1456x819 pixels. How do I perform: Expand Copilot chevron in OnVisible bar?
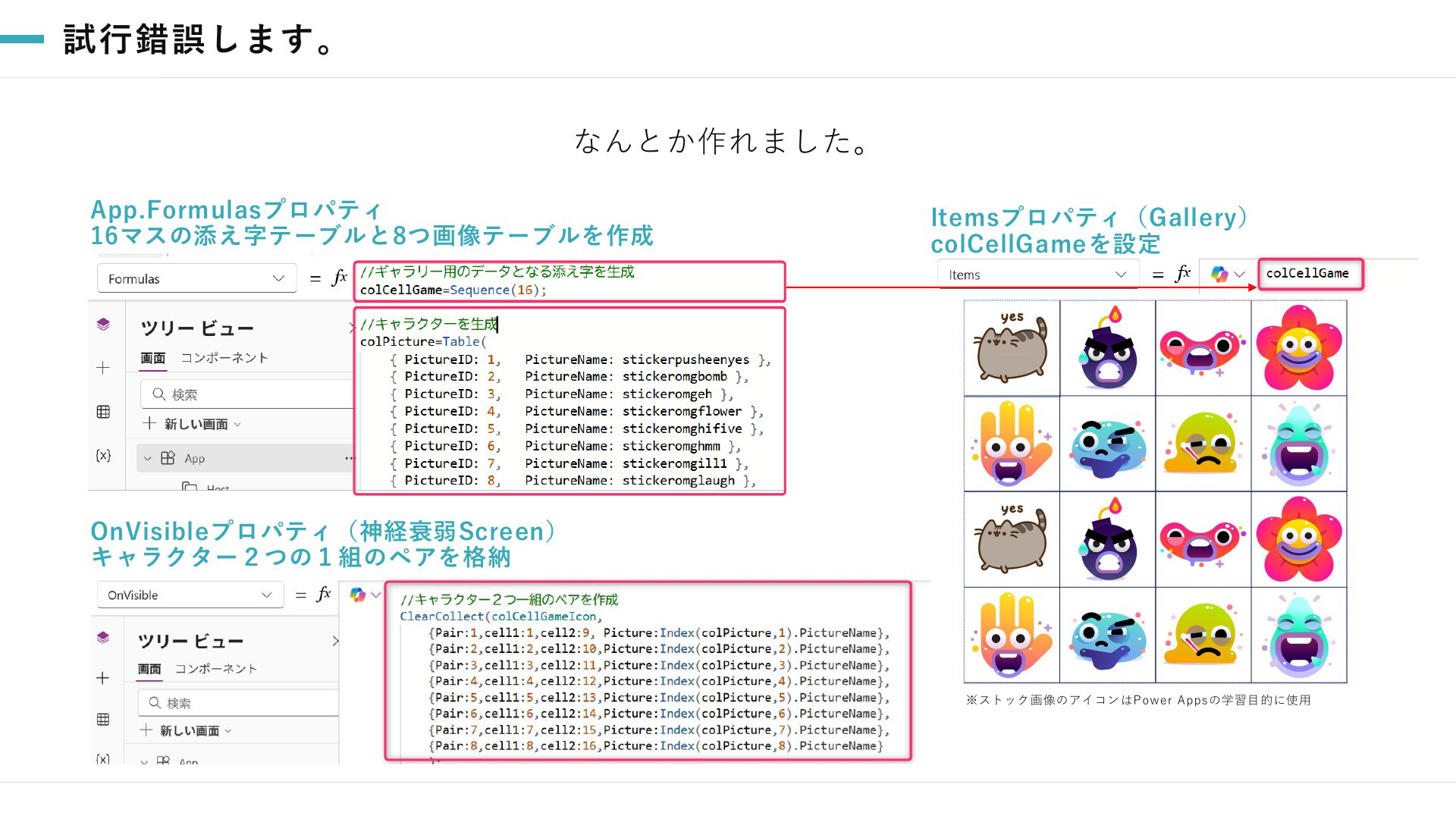(375, 595)
